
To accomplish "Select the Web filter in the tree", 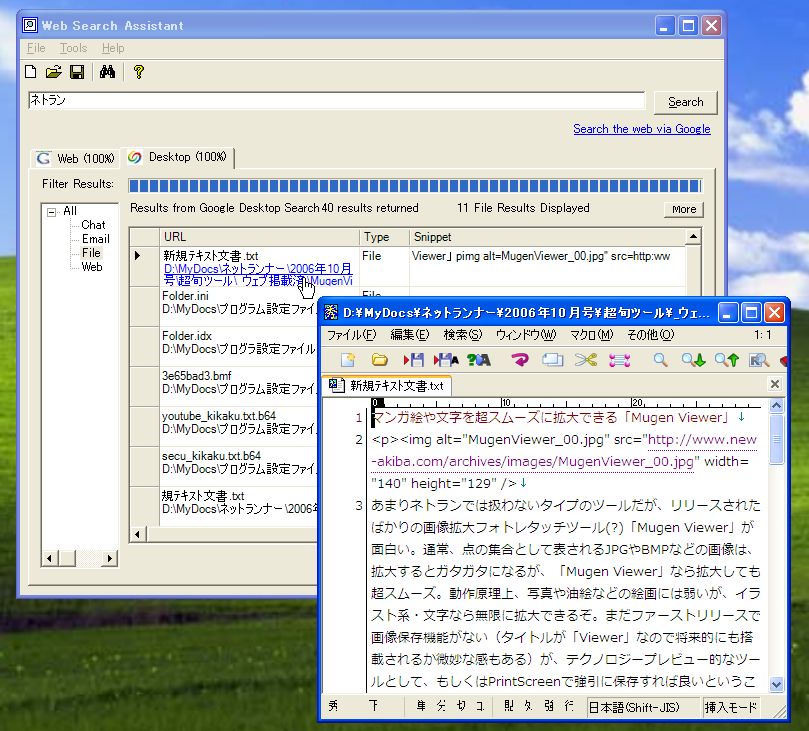I will coord(92,267).
